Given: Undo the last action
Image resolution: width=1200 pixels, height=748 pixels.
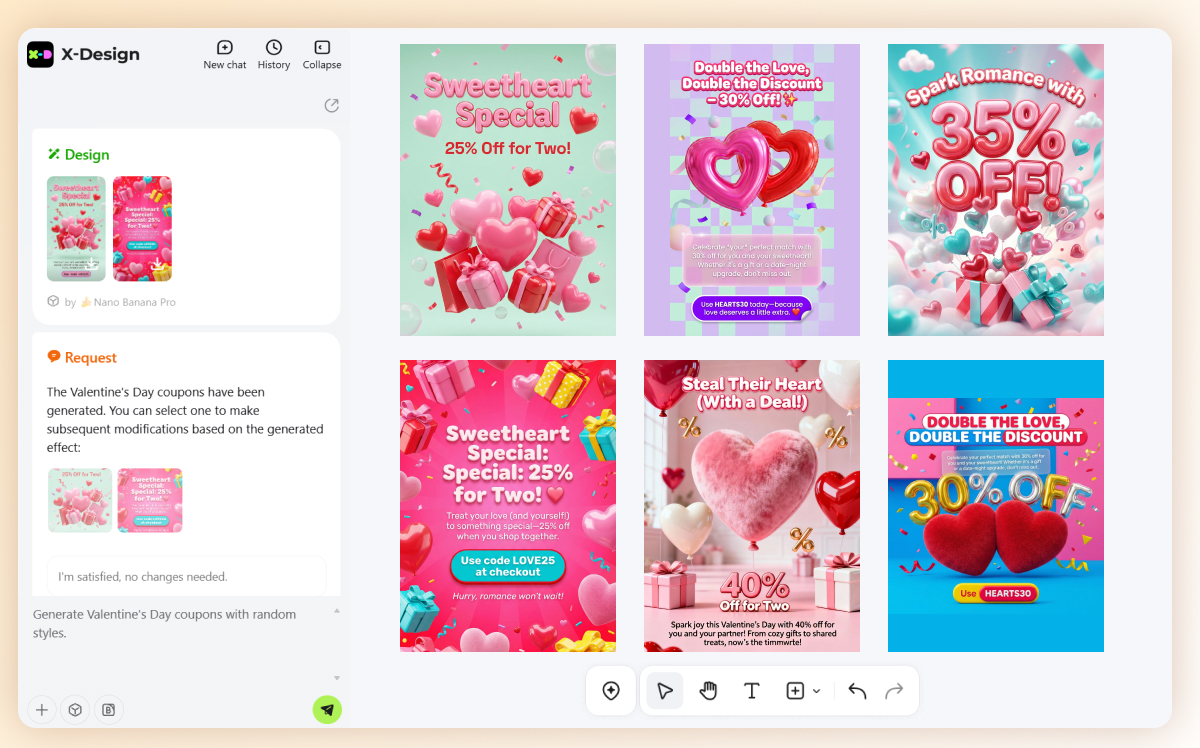Looking at the screenshot, I should click(x=856, y=690).
